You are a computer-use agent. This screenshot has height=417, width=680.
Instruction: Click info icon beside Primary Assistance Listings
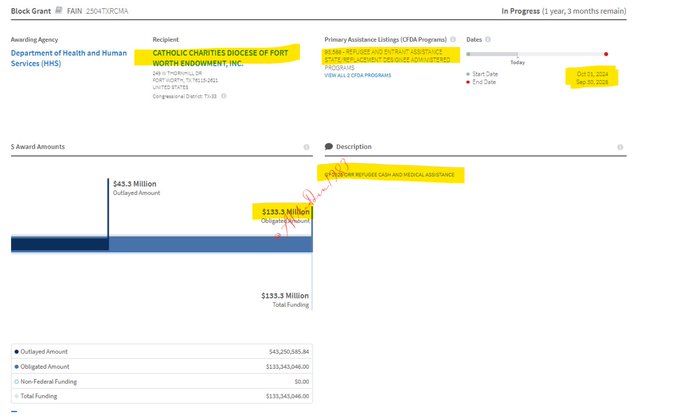coord(453,39)
